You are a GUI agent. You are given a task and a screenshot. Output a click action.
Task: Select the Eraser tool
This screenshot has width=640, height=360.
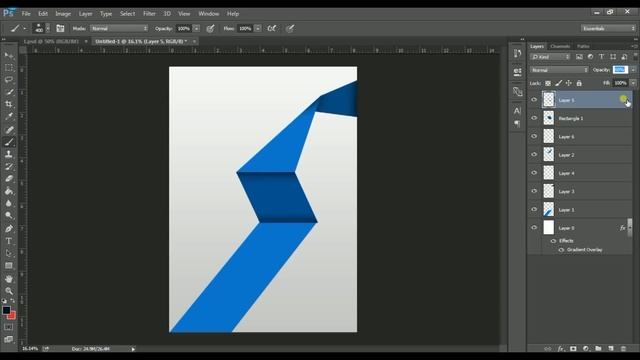pyautogui.click(x=9, y=179)
